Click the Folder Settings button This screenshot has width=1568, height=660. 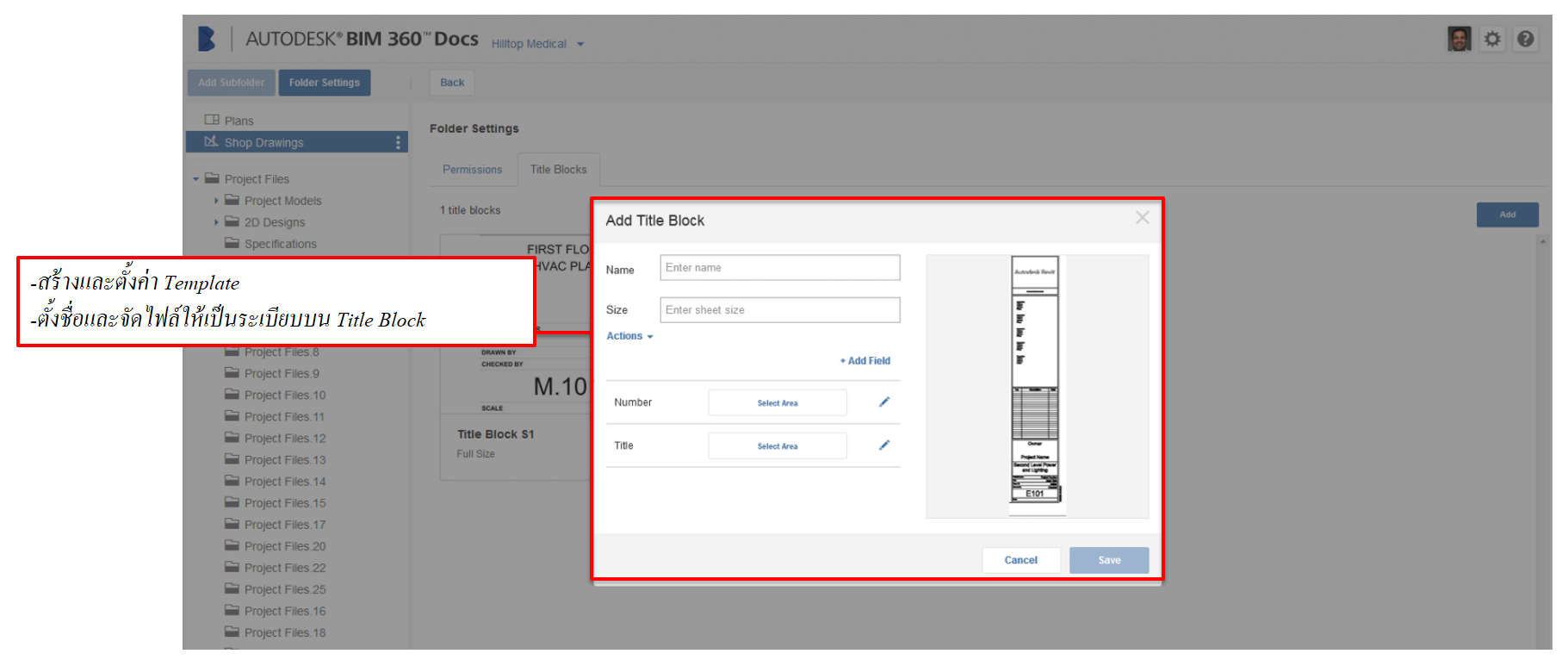point(325,83)
